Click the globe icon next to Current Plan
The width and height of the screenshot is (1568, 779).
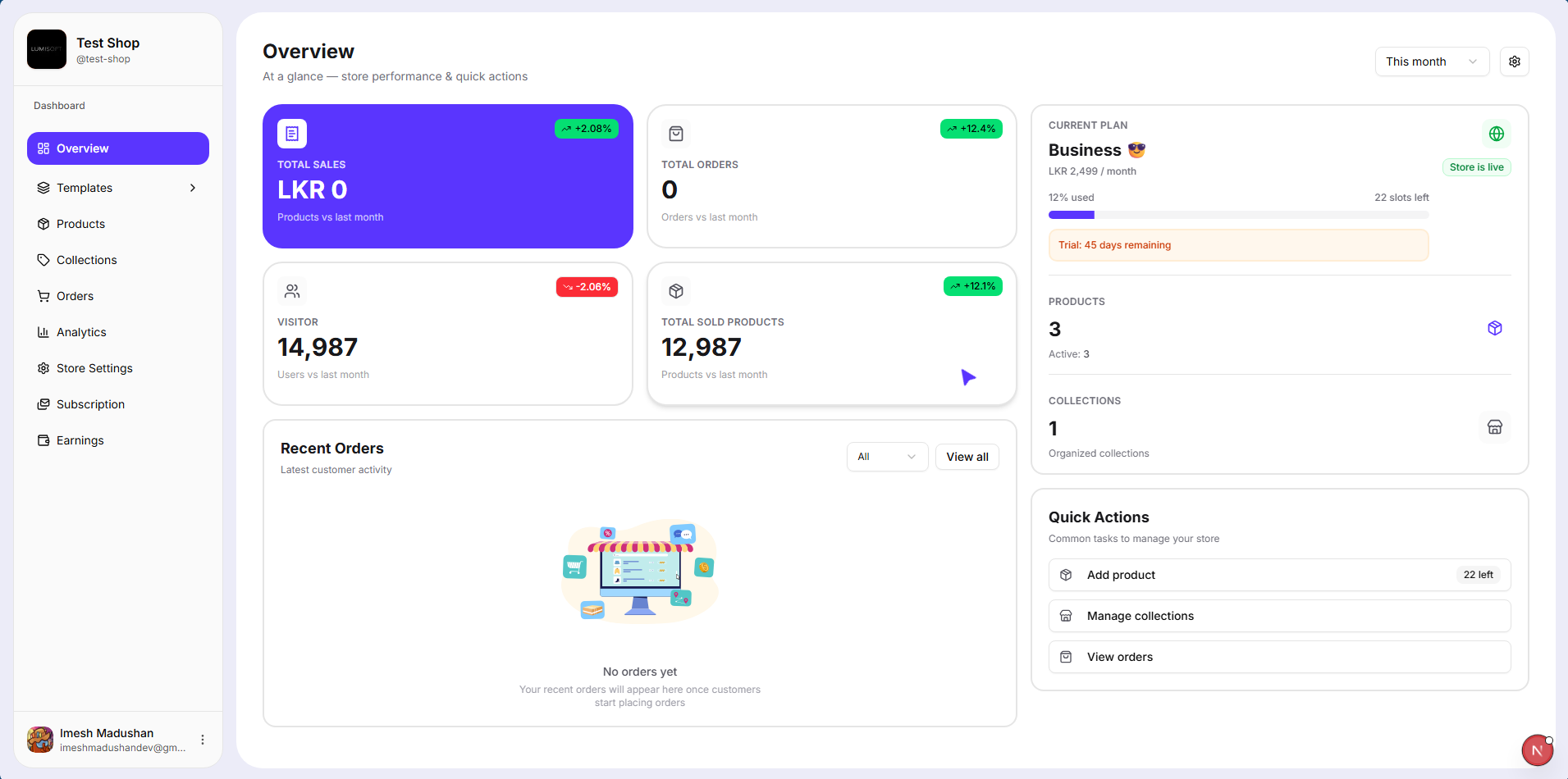[x=1495, y=133]
